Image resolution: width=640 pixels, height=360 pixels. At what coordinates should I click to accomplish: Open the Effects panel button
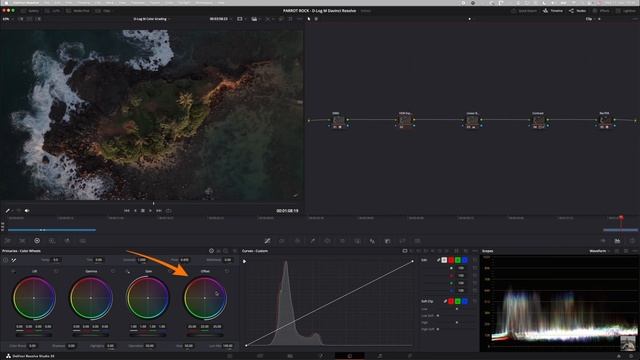[601, 11]
